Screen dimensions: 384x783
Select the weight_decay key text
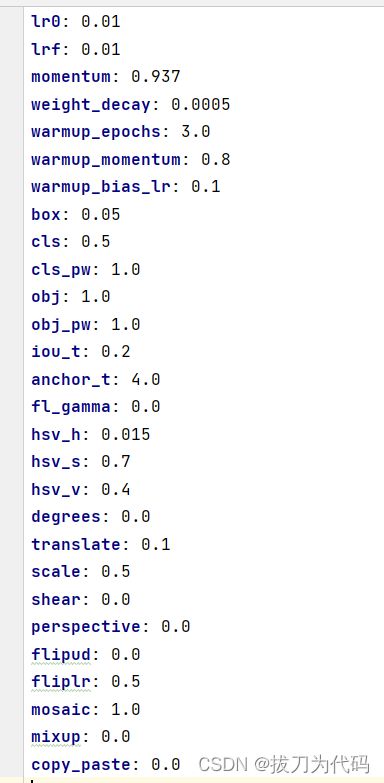(x=91, y=105)
